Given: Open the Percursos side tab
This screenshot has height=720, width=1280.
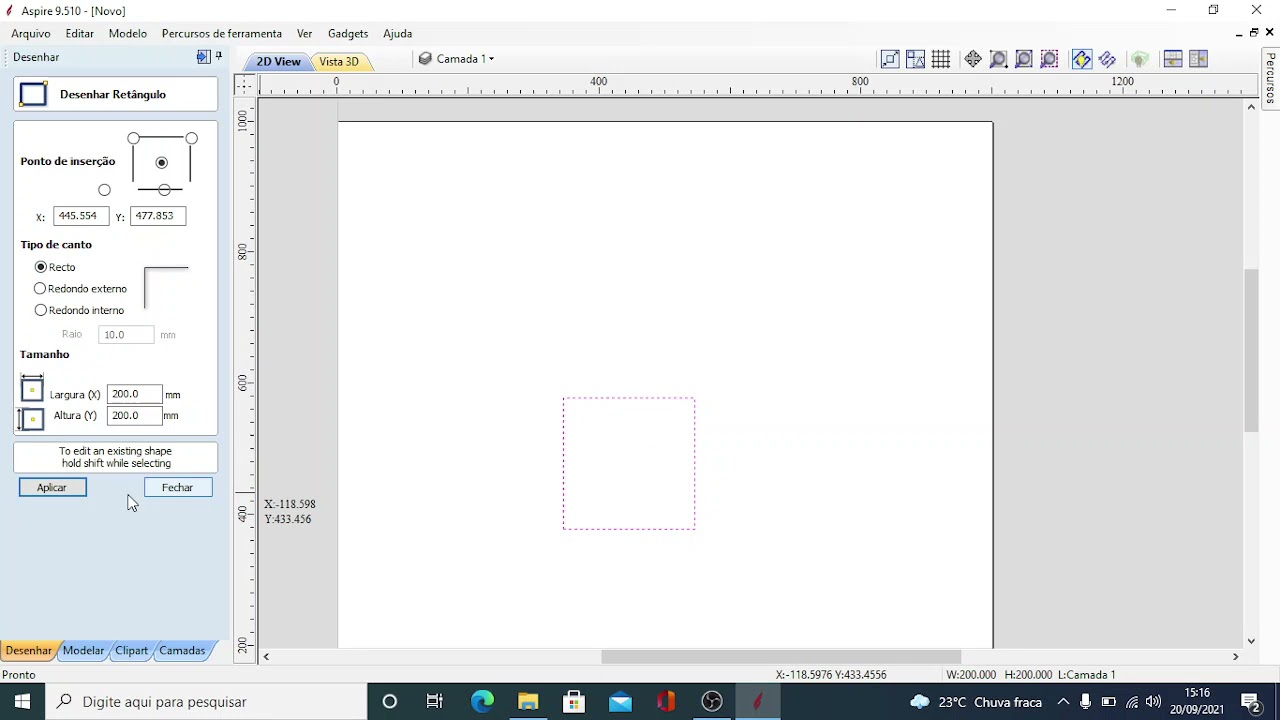Looking at the screenshot, I should 1270,79.
